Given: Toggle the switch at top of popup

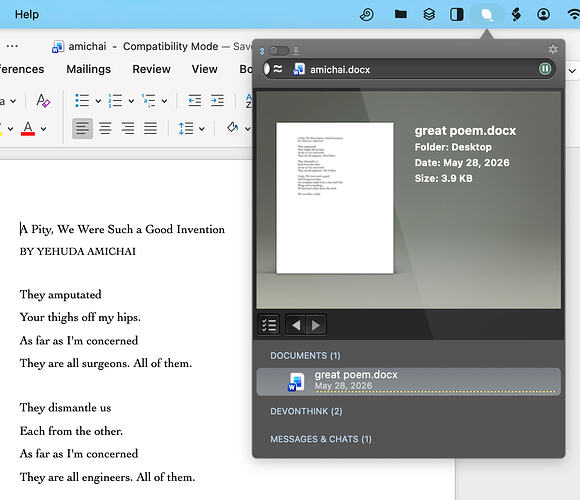Looking at the screenshot, I should coord(279,50).
